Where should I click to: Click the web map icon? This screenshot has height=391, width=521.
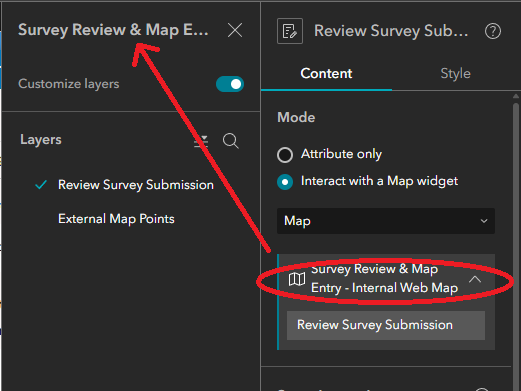[297, 279]
